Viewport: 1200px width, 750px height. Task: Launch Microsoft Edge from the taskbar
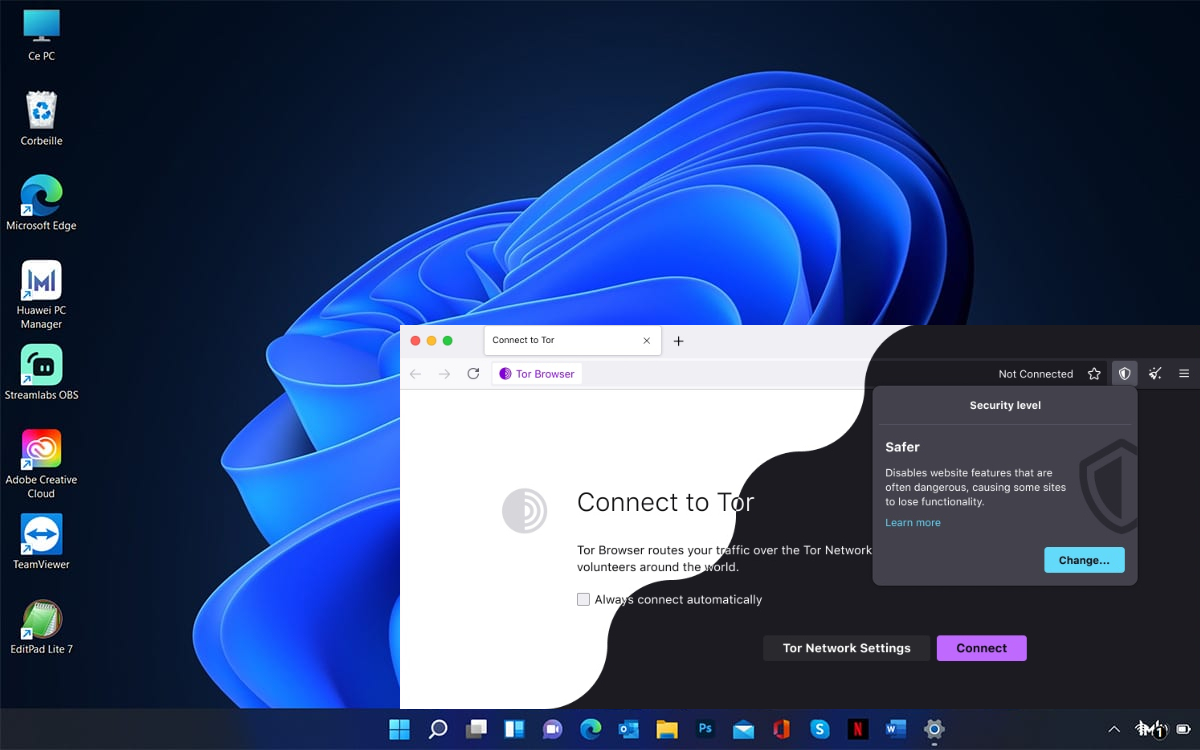591,729
